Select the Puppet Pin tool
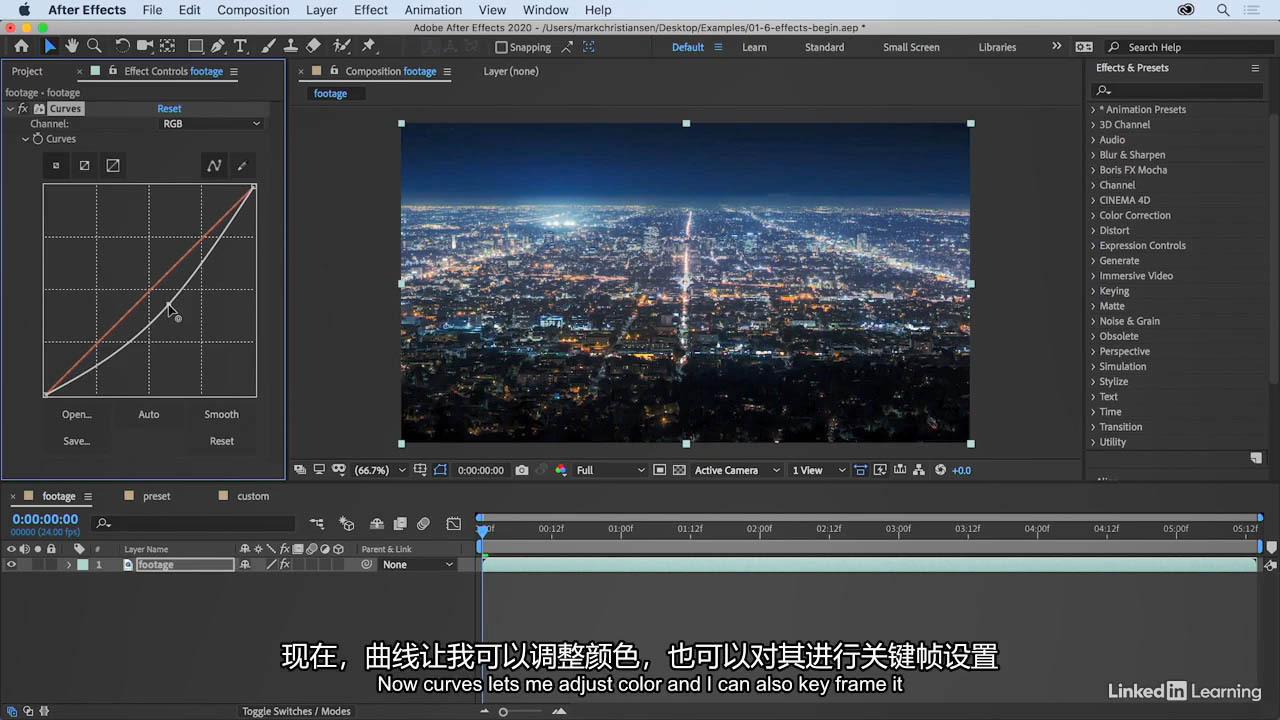 point(368,46)
